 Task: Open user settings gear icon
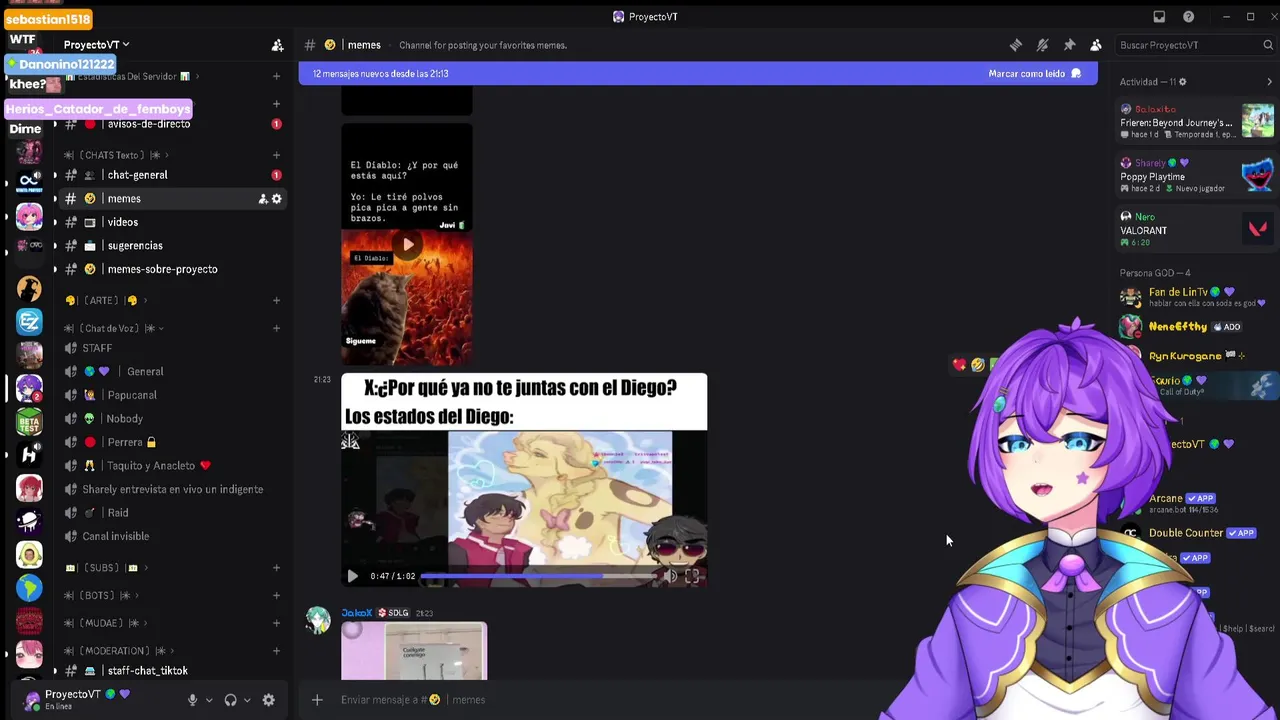pyautogui.click(x=268, y=700)
